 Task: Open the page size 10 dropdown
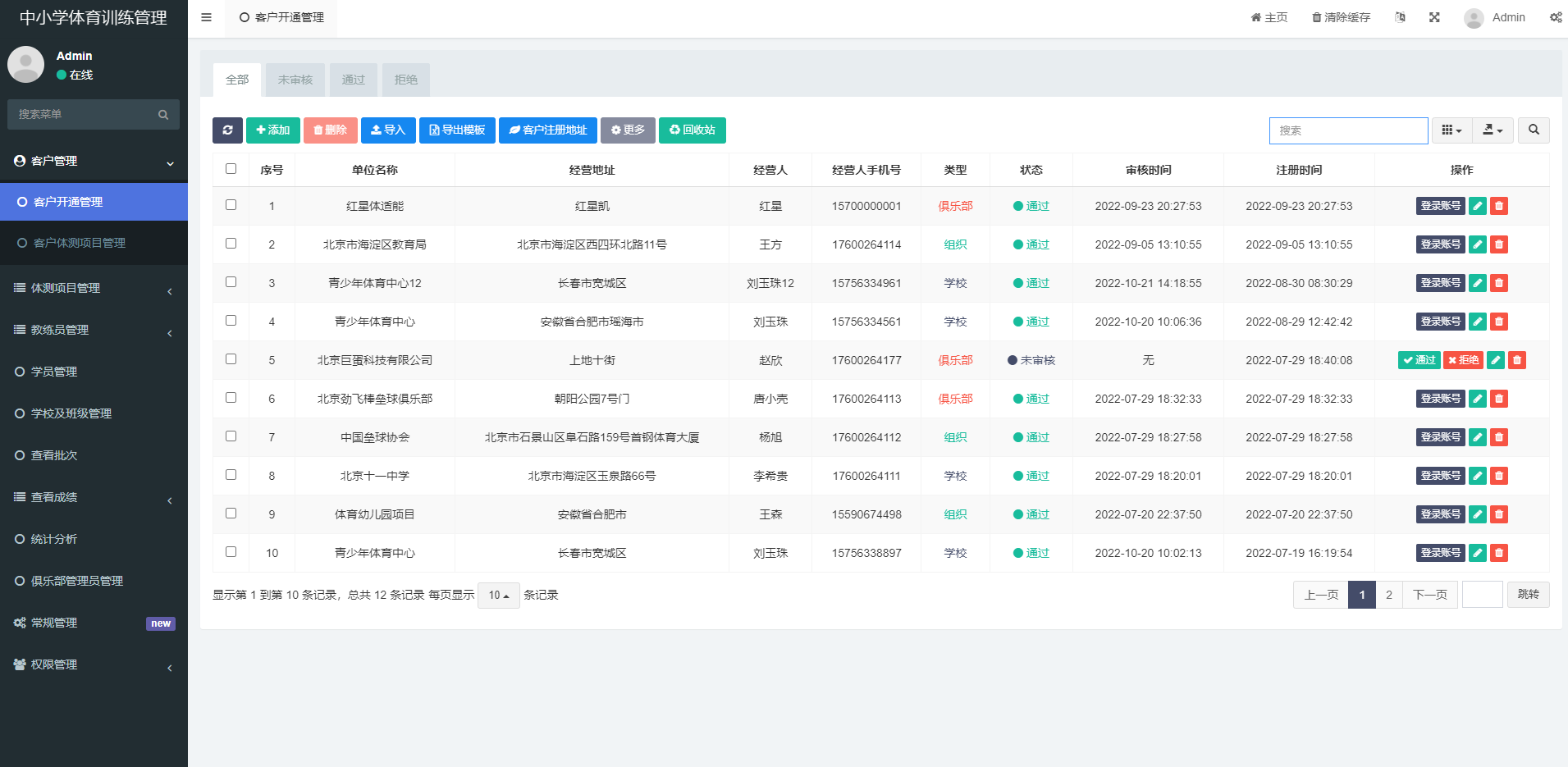tap(498, 595)
